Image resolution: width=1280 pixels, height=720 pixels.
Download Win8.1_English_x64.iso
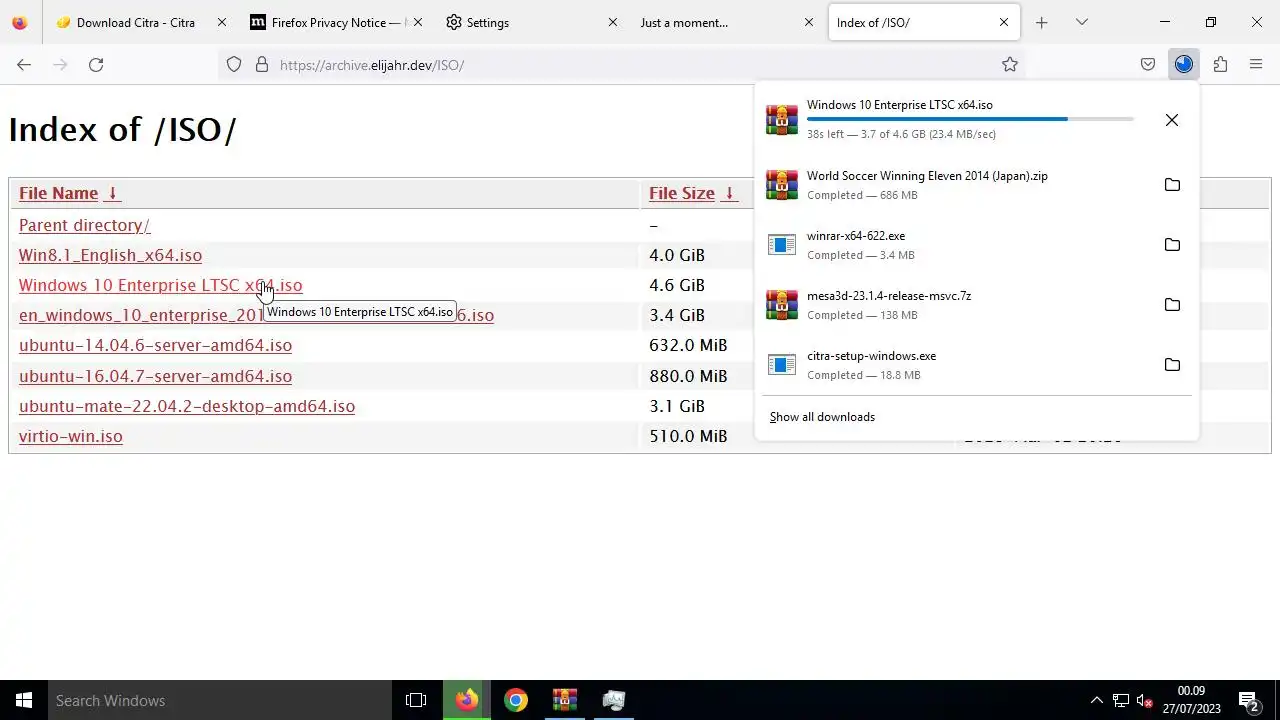(110, 255)
